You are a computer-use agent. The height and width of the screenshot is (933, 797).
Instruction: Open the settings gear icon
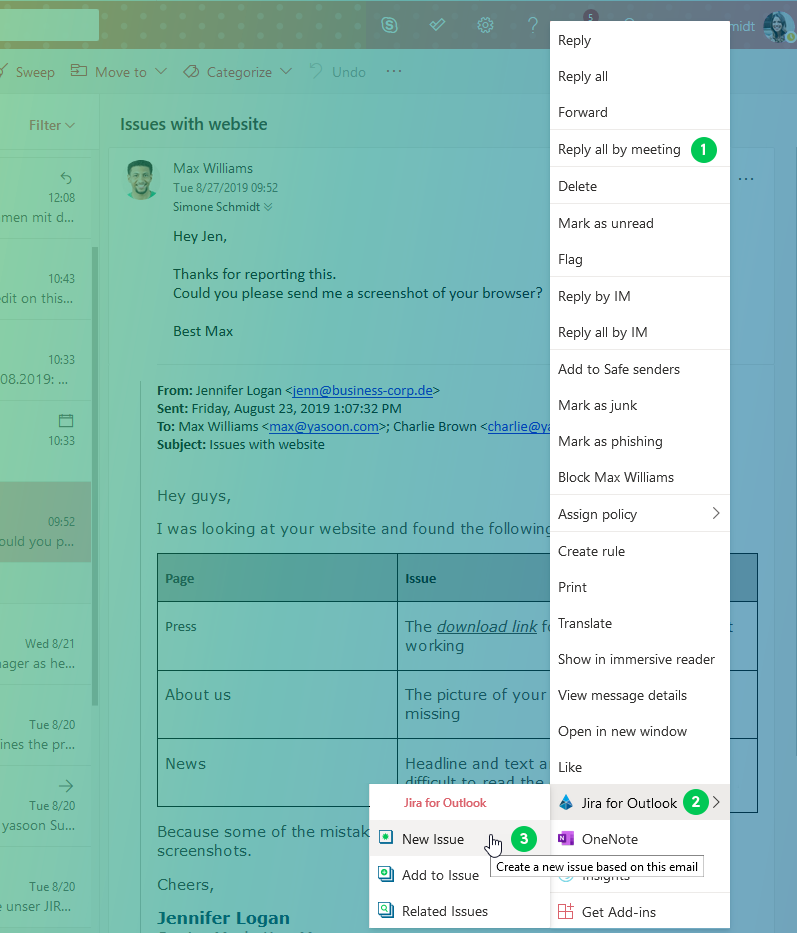(x=485, y=25)
